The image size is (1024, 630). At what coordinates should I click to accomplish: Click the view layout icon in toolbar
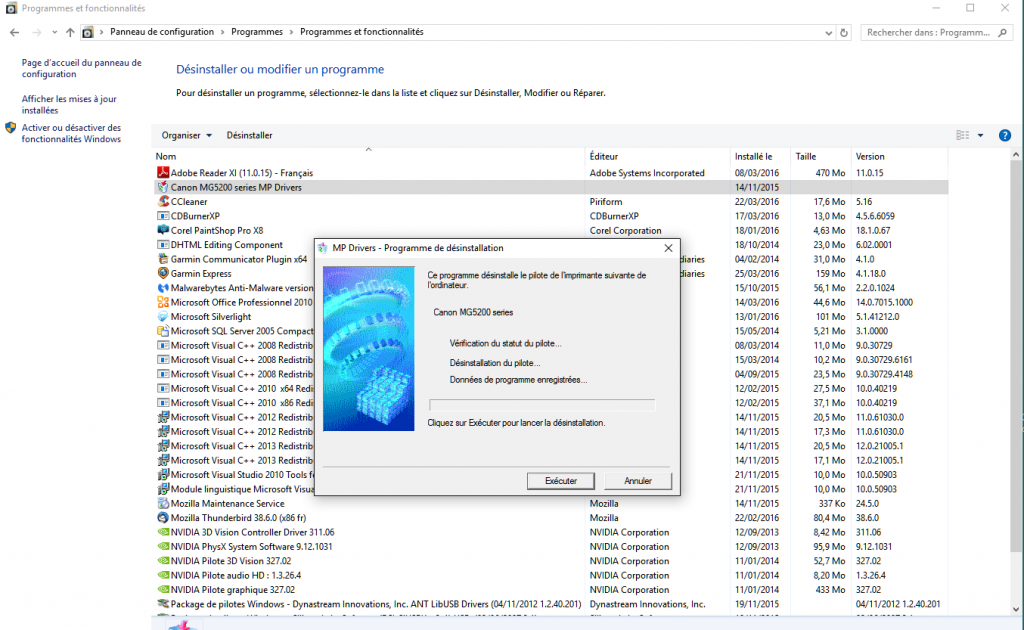click(963, 135)
